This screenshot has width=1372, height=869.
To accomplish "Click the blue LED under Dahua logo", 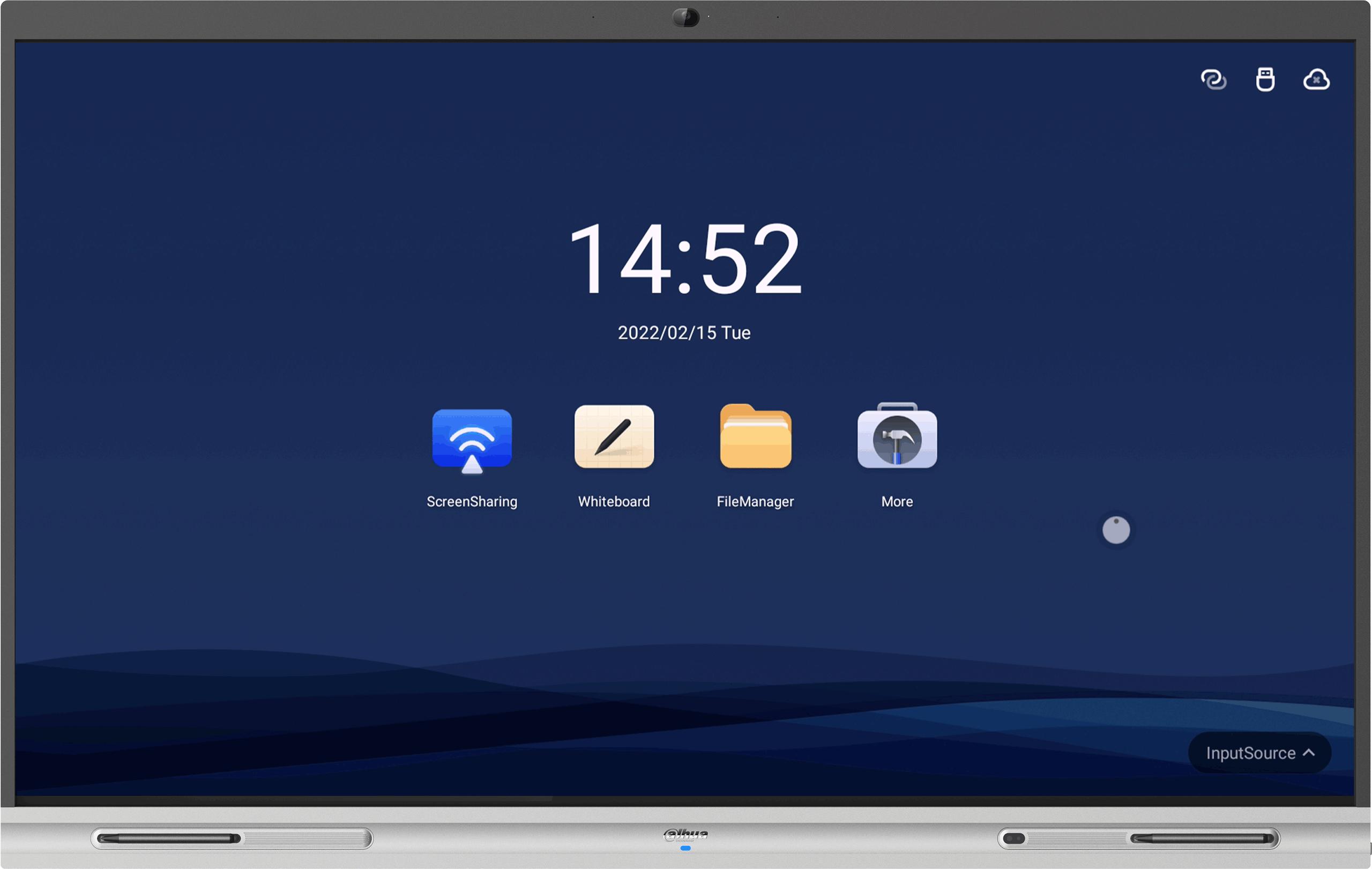I will click(x=685, y=848).
